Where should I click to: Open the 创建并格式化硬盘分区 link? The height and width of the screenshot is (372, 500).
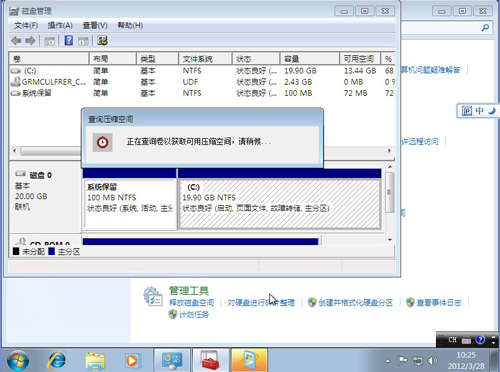355,302
